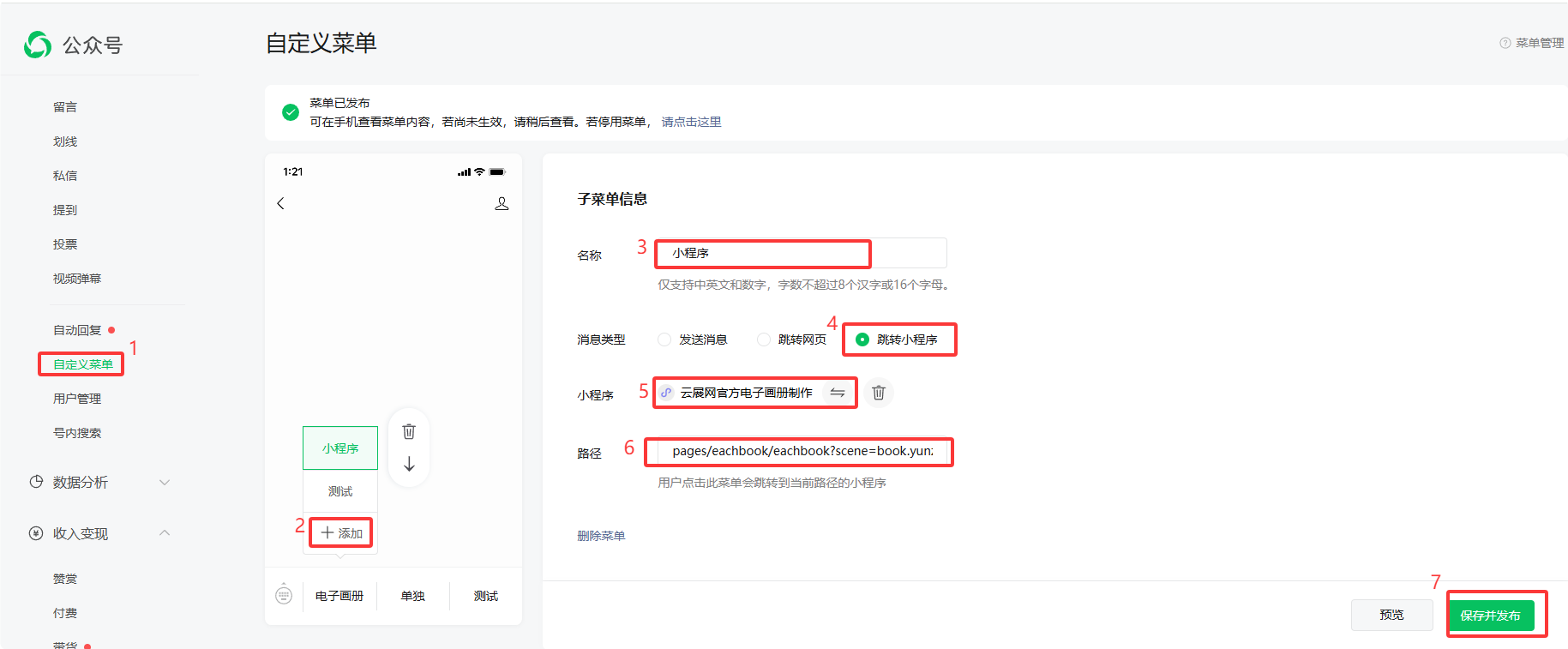1568x649 pixels.
Task: Click the trash icon in the phone preview
Action: (409, 431)
